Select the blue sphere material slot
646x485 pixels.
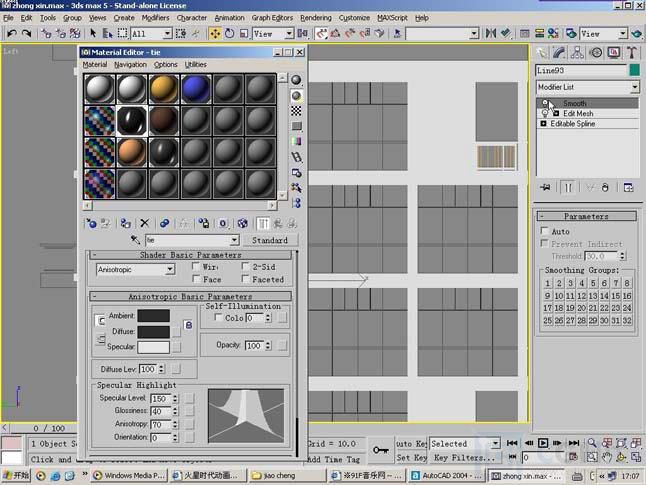point(196,89)
